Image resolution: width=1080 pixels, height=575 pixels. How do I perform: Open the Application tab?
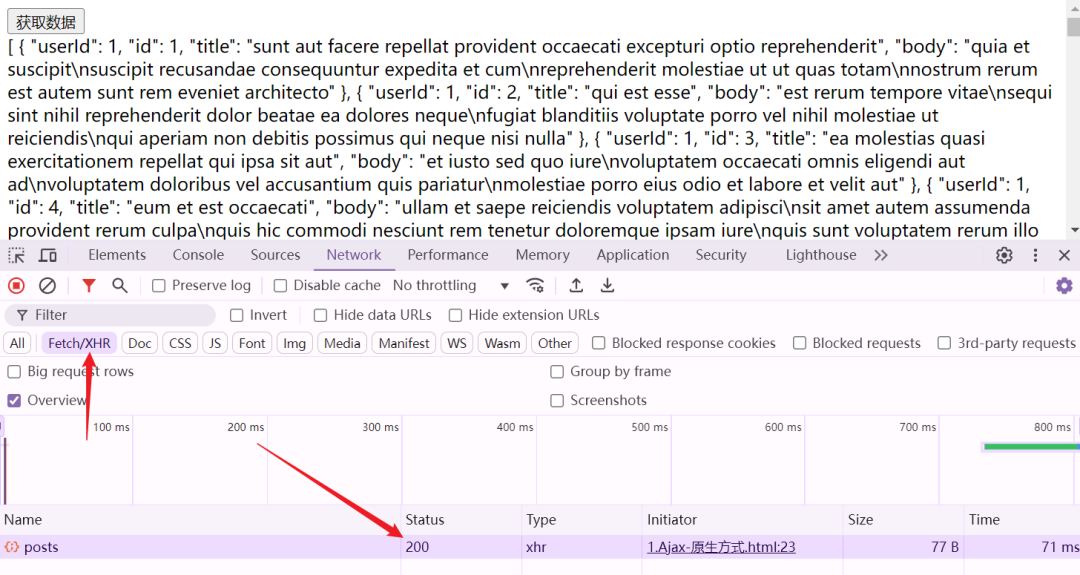[x=633, y=255]
